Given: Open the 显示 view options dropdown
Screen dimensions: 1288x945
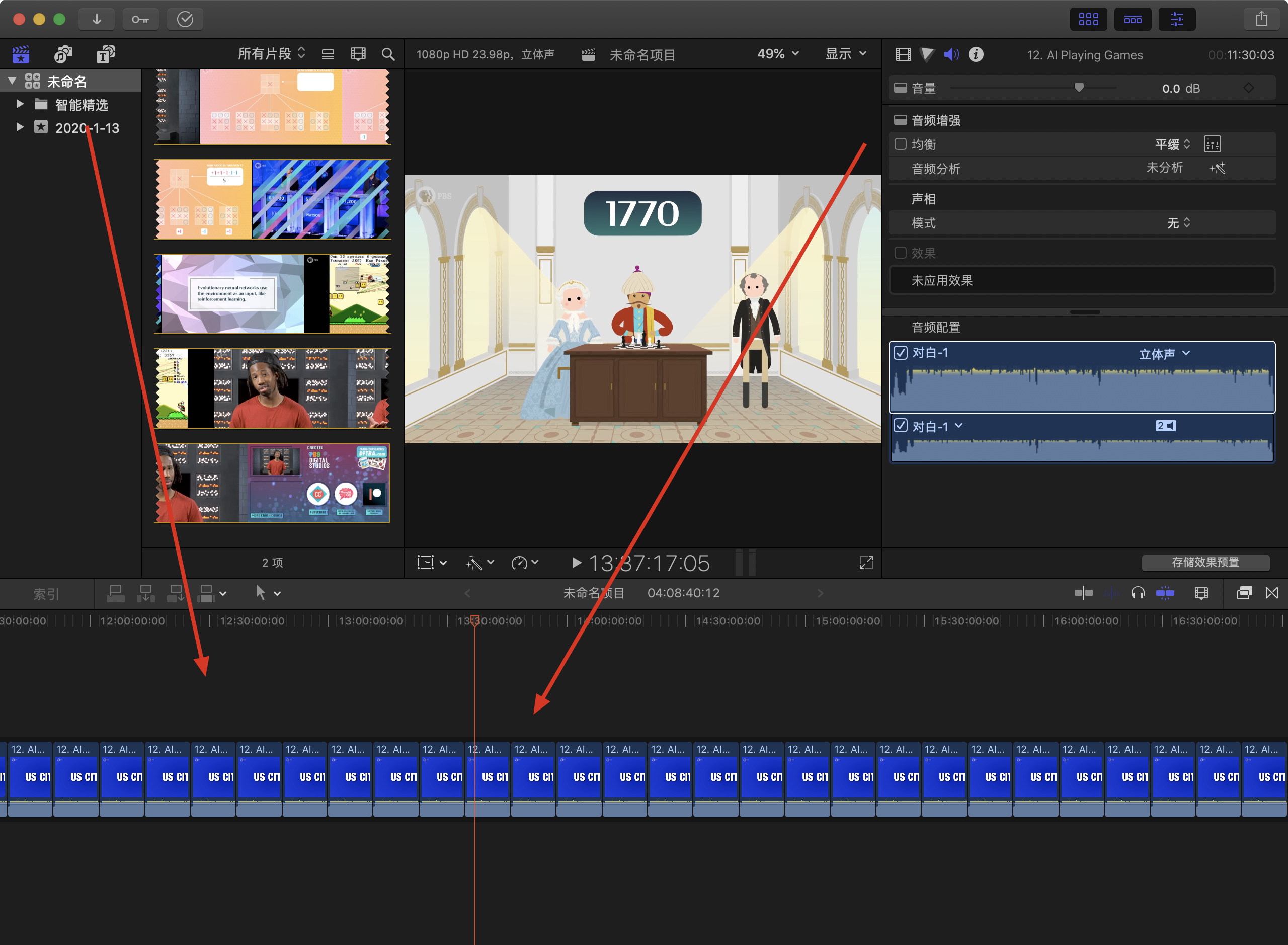Looking at the screenshot, I should [x=845, y=54].
